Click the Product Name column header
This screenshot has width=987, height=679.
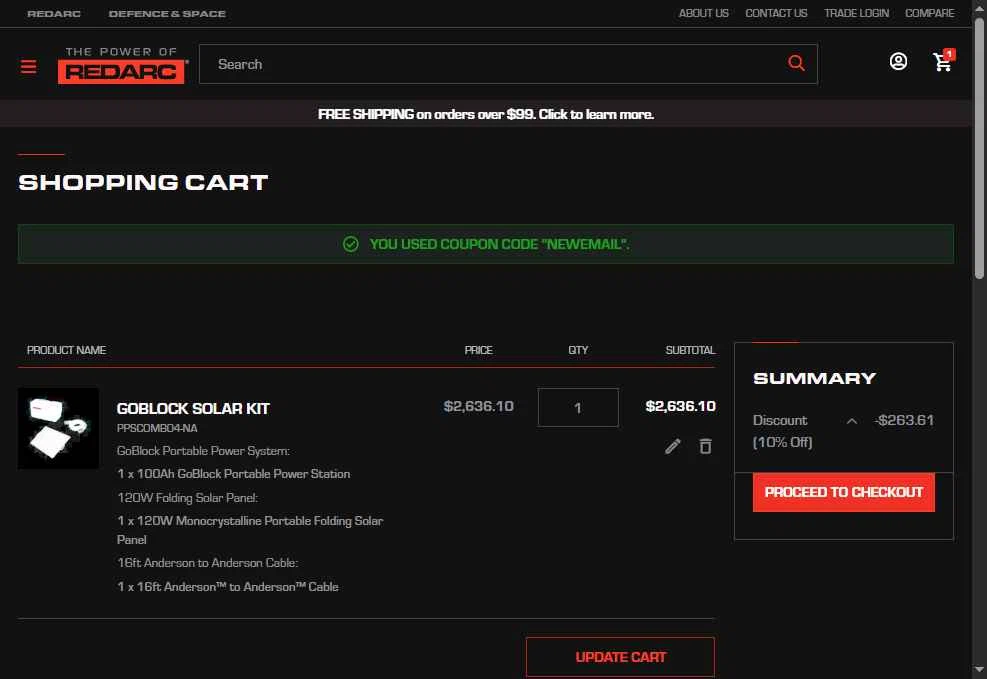pos(66,350)
